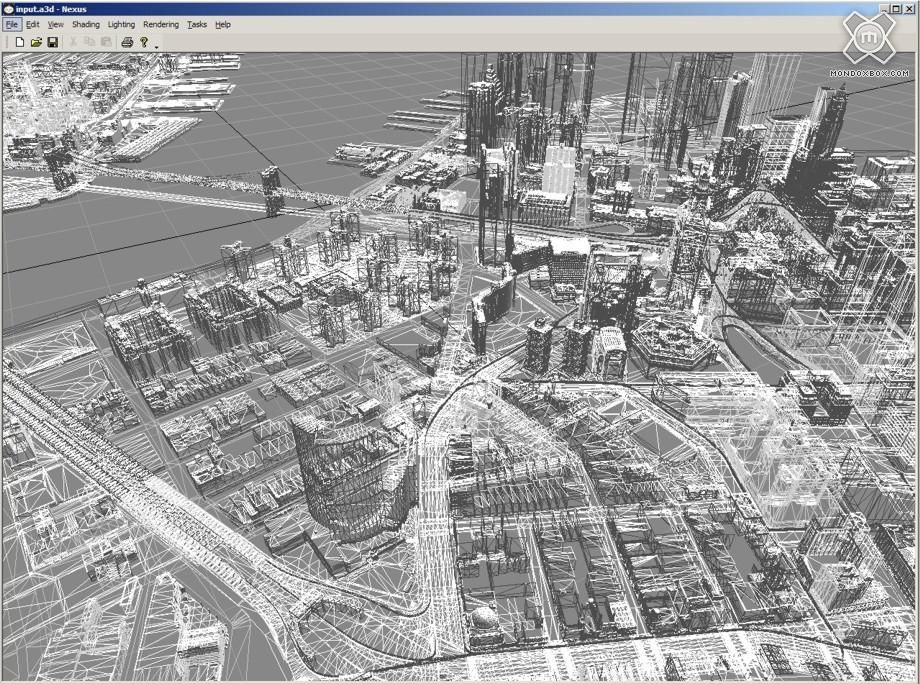The width and height of the screenshot is (920, 684).
Task: Maximize the Nexus window
Action: (x=896, y=9)
